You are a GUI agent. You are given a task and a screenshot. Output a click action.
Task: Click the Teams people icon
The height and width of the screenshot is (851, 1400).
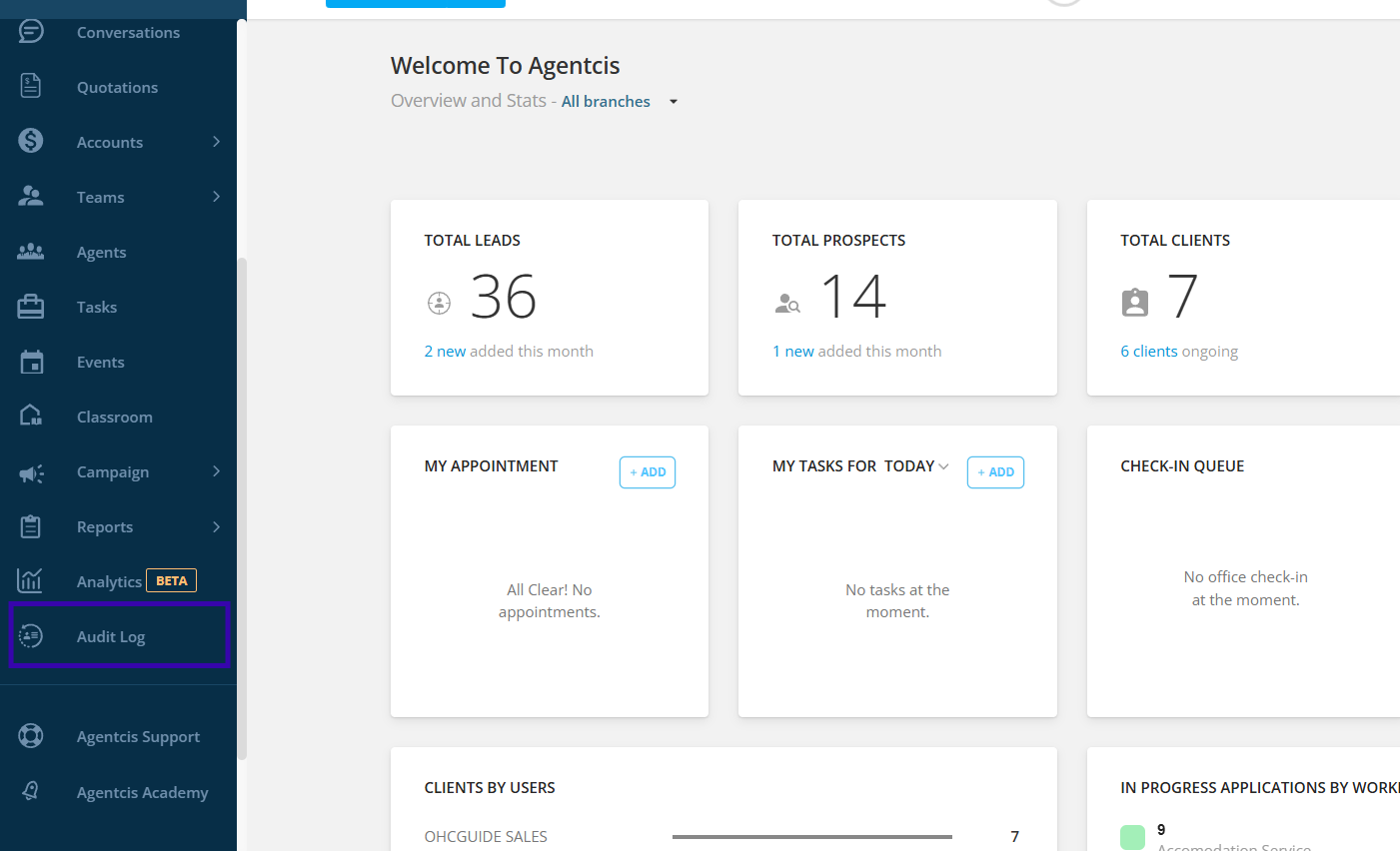pos(31,196)
